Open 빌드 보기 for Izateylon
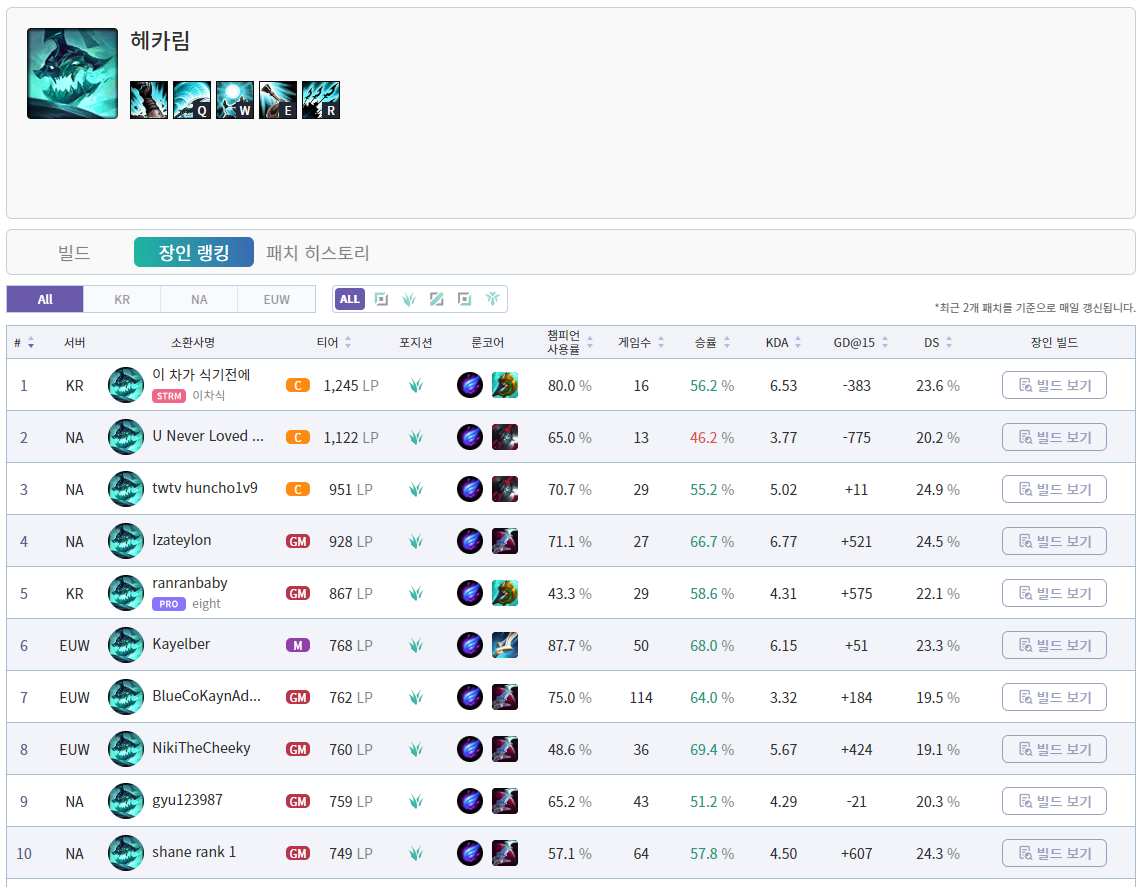Image resolution: width=1144 pixels, height=887 pixels. pos(1054,541)
